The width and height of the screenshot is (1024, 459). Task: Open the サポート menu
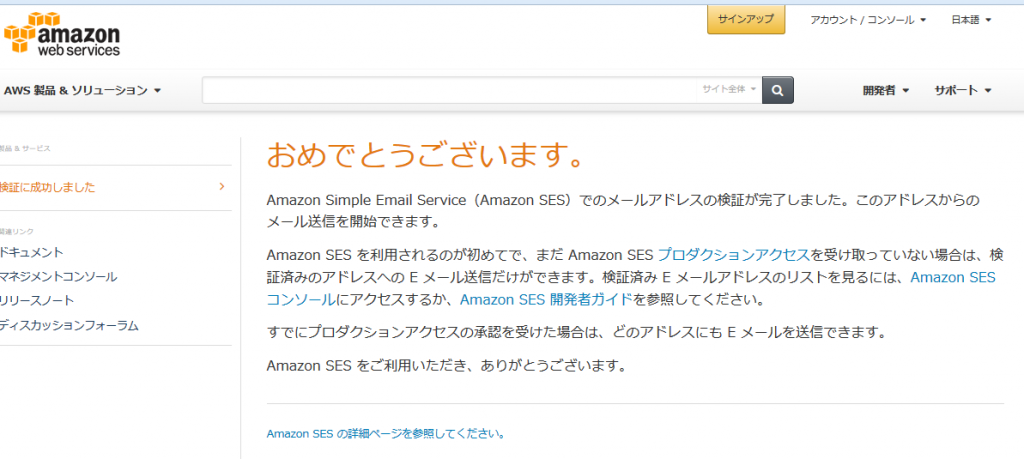pyautogui.click(x=963, y=90)
